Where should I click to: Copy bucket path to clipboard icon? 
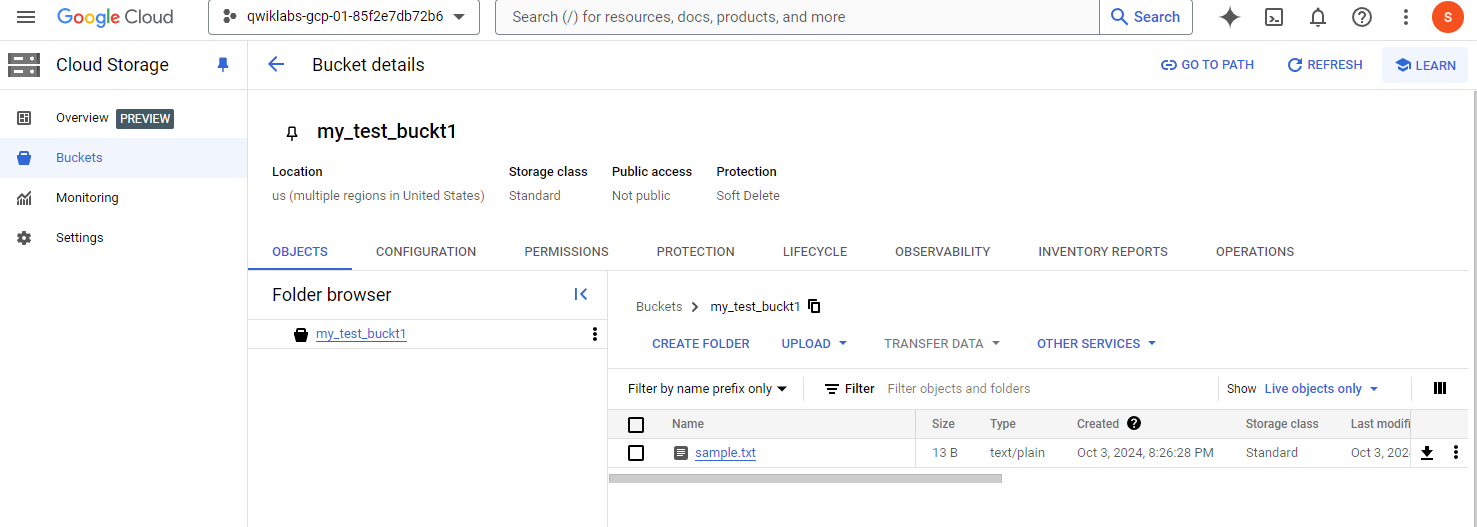click(x=814, y=306)
